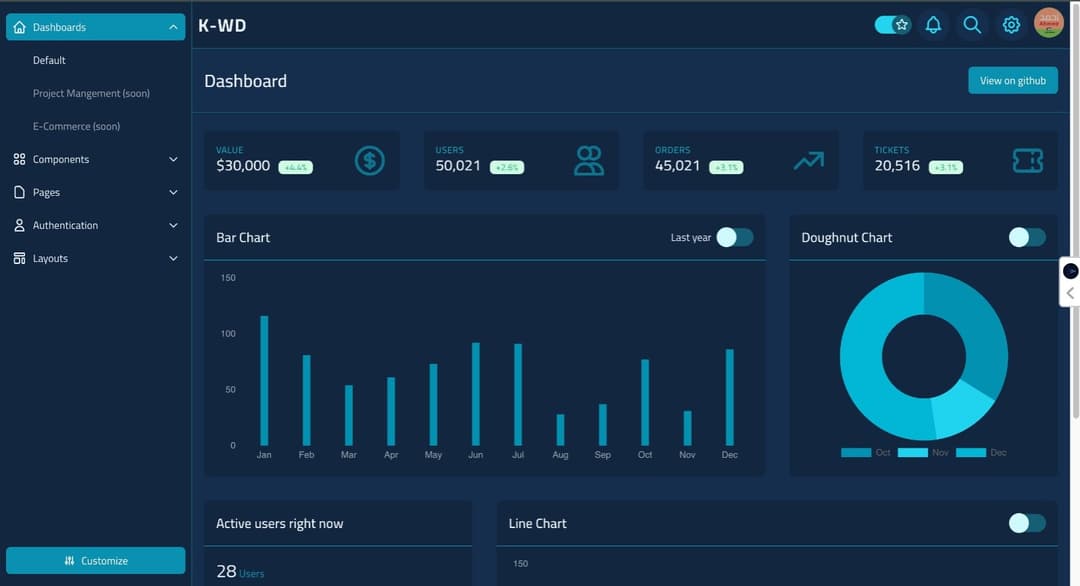The width and height of the screenshot is (1080, 586).
Task: Click the Nov legend swatch under doughnut chart
Action: pyautogui.click(x=913, y=452)
